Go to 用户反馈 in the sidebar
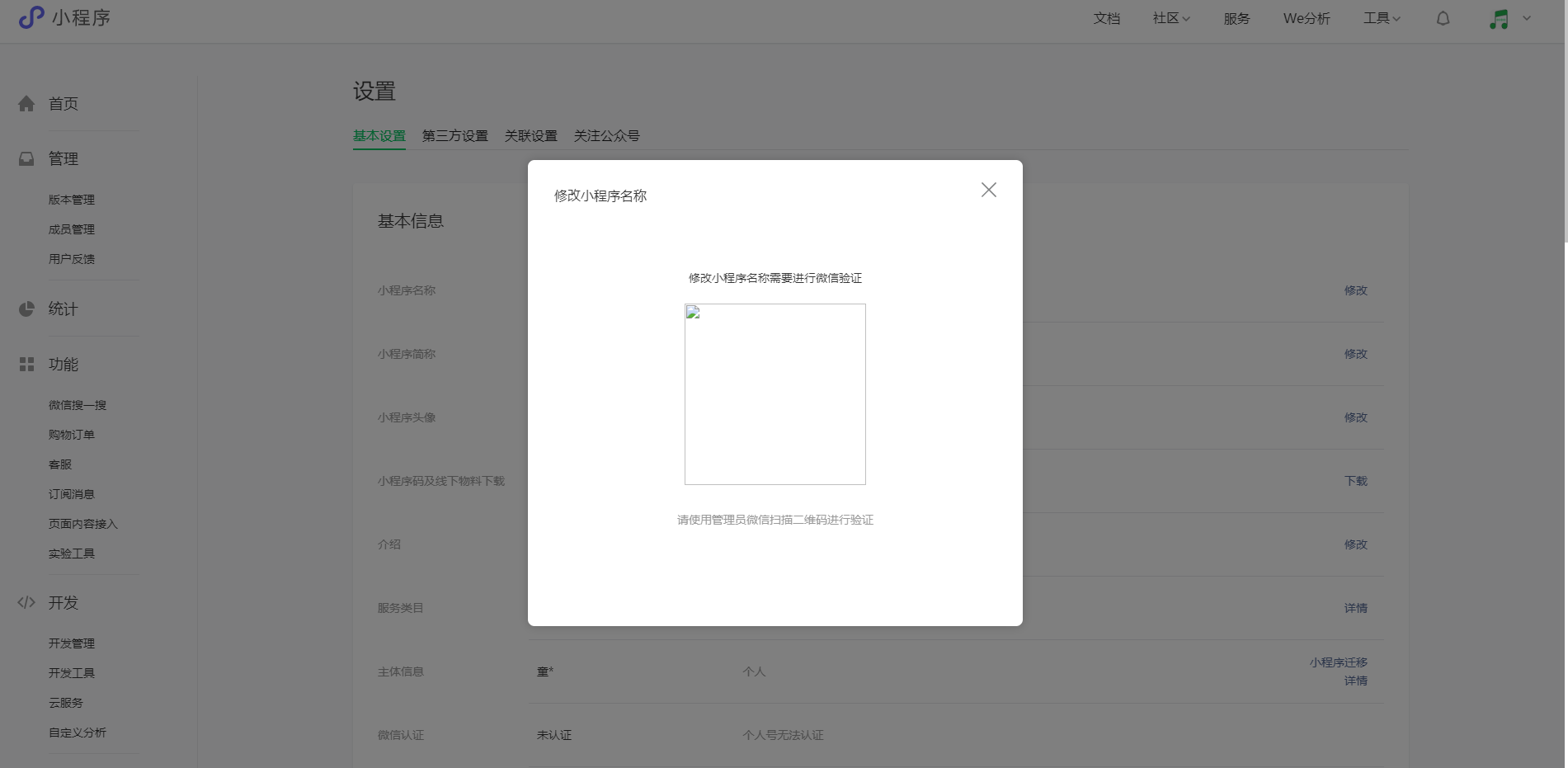 click(x=72, y=259)
